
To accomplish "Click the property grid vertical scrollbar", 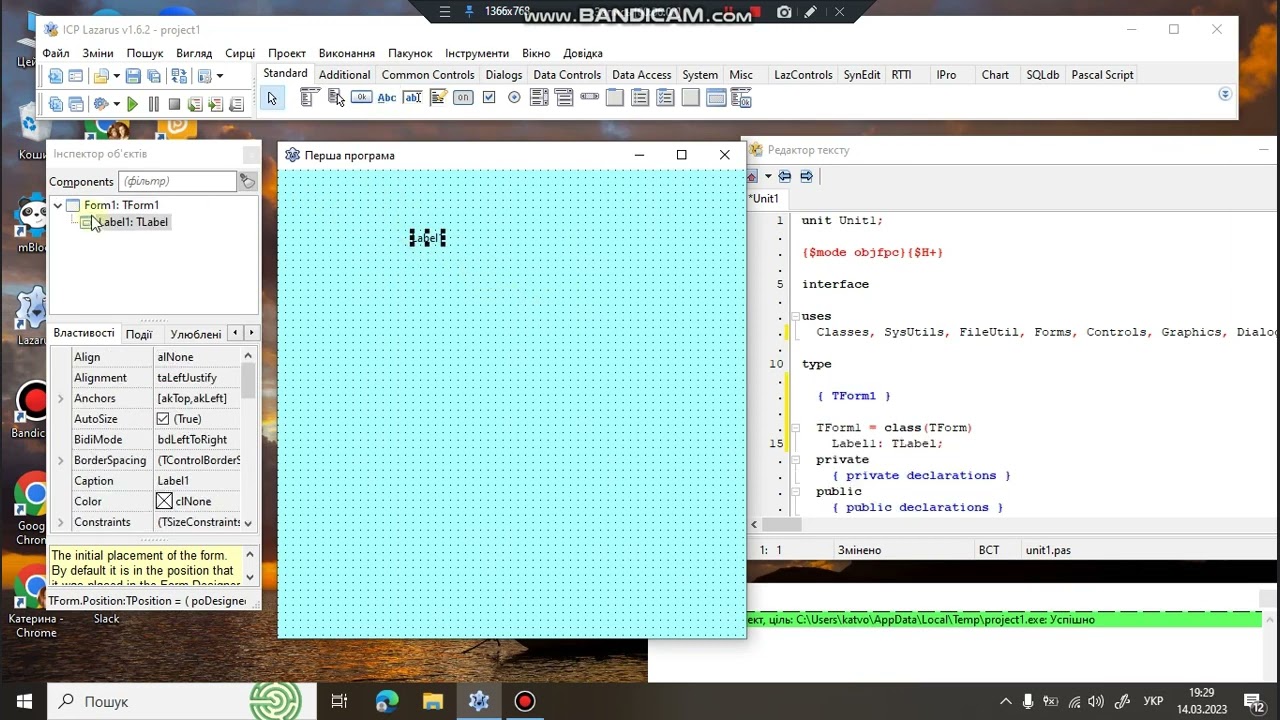I will click(249, 439).
